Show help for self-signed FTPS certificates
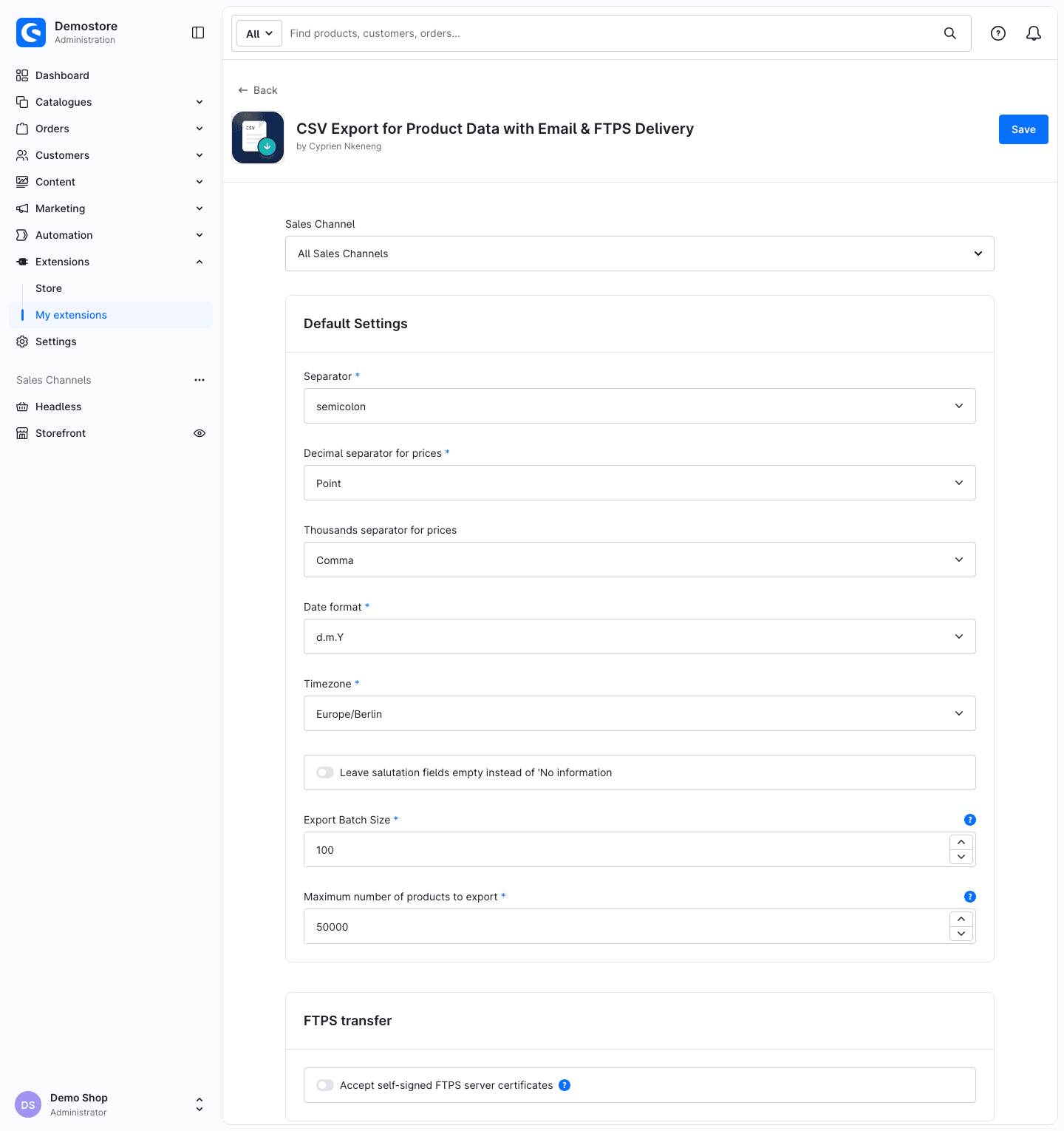The height and width of the screenshot is (1131, 1064). 565,1085
